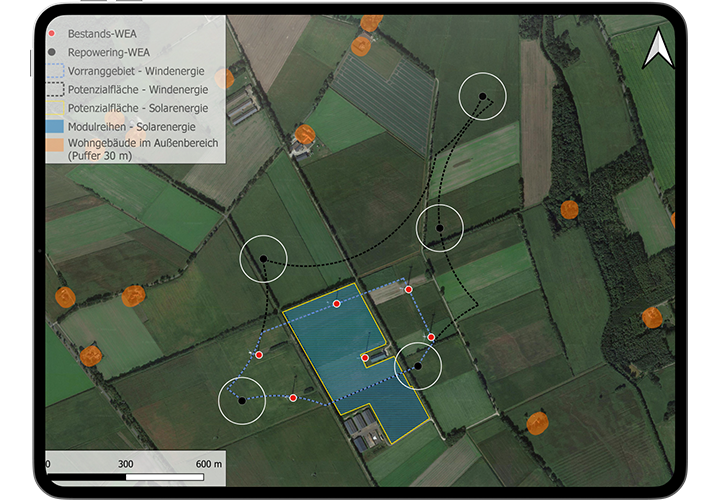Click the black dashed Potenzialfläche Windenergie symbol

point(54,89)
